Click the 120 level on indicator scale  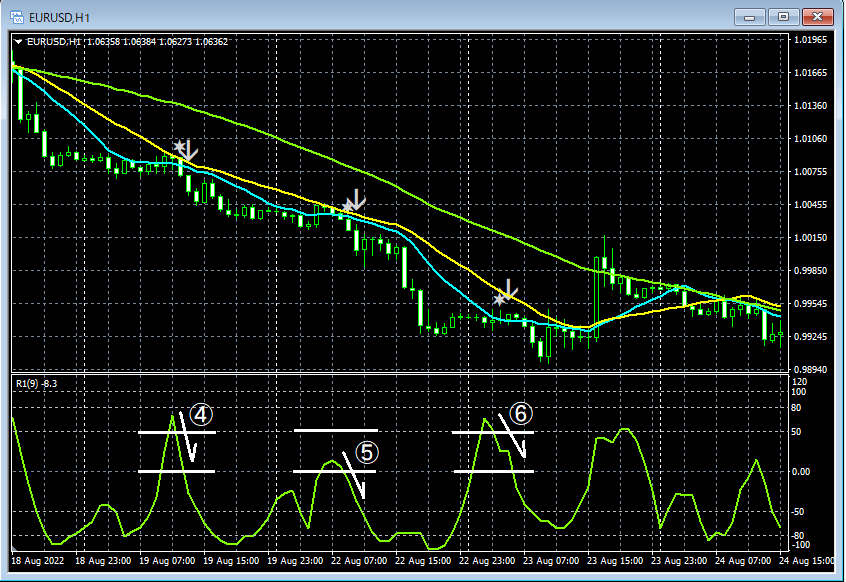(800, 382)
